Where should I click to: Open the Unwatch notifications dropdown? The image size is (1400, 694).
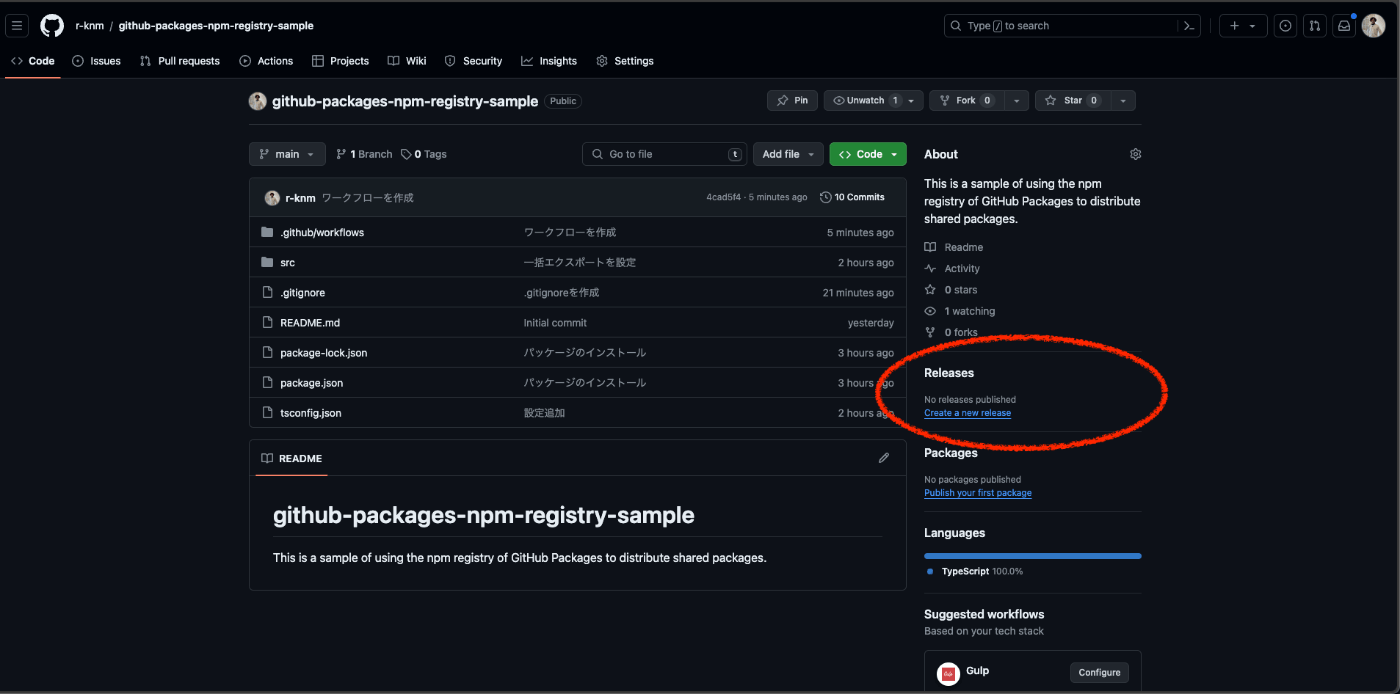pos(873,101)
